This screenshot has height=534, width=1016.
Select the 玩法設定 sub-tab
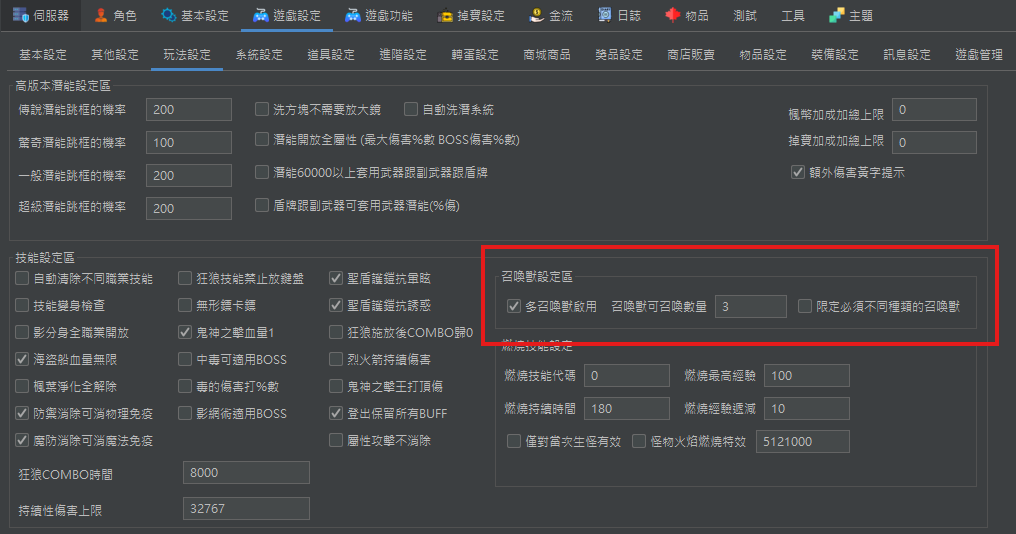tap(187, 54)
